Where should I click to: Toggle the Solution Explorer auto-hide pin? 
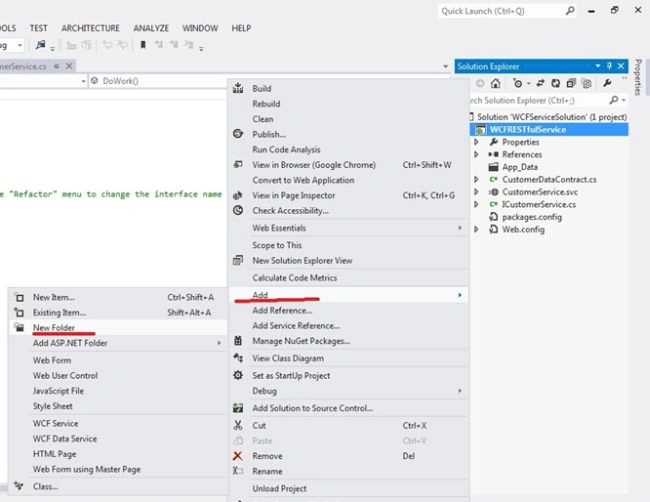(609, 66)
